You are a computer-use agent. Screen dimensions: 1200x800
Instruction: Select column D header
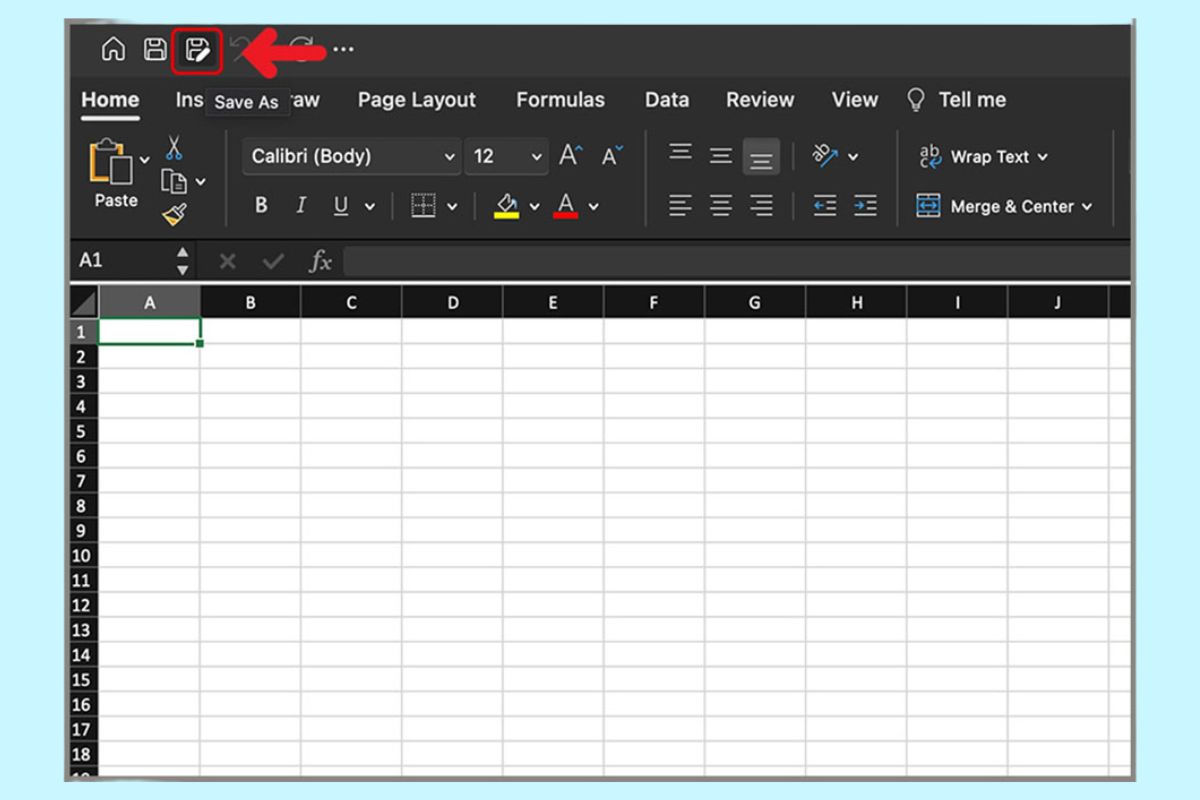tap(452, 302)
